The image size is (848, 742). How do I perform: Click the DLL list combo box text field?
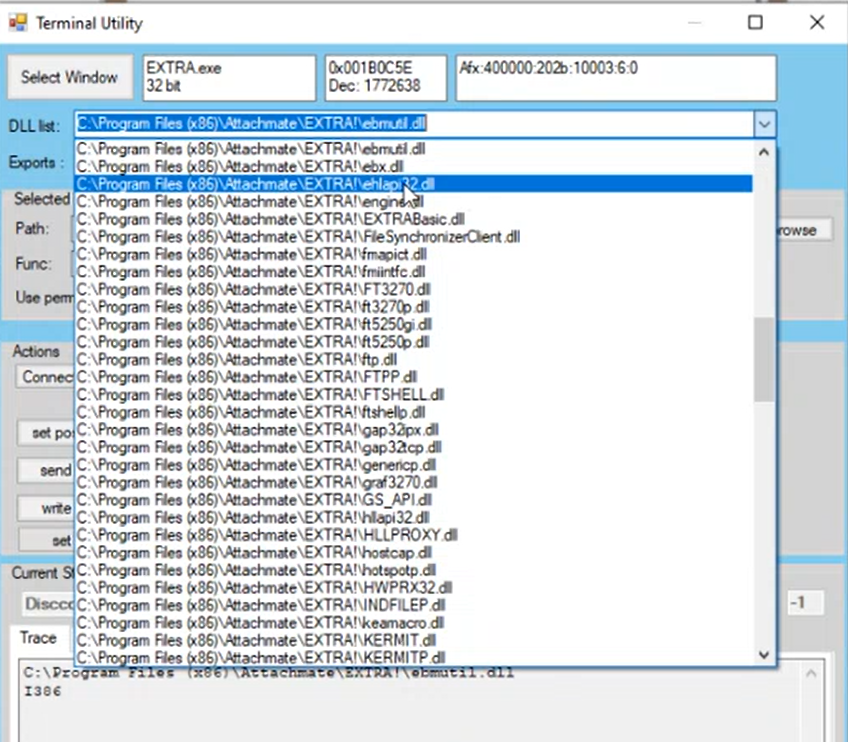coord(414,124)
